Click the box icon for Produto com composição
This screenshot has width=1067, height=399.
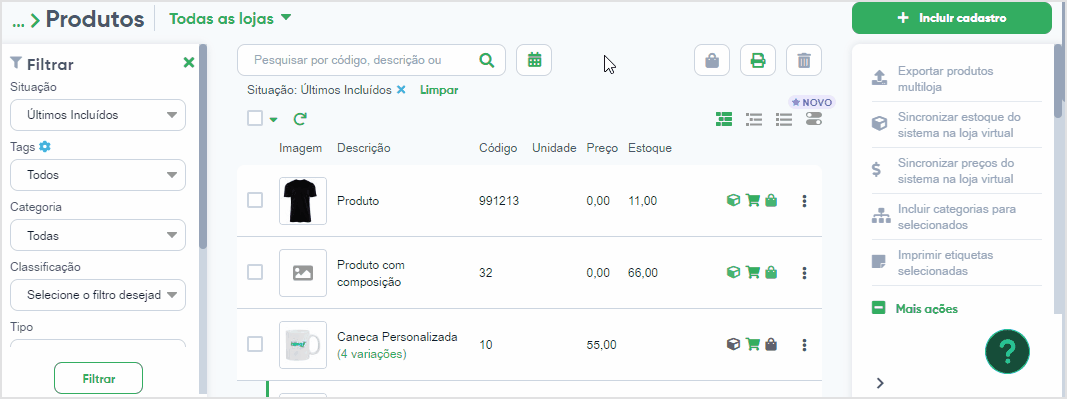[734, 272]
